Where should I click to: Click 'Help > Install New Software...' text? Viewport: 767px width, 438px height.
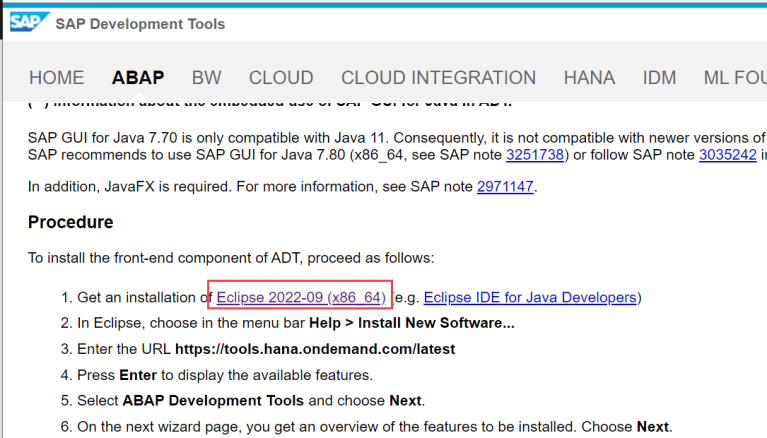click(x=412, y=323)
